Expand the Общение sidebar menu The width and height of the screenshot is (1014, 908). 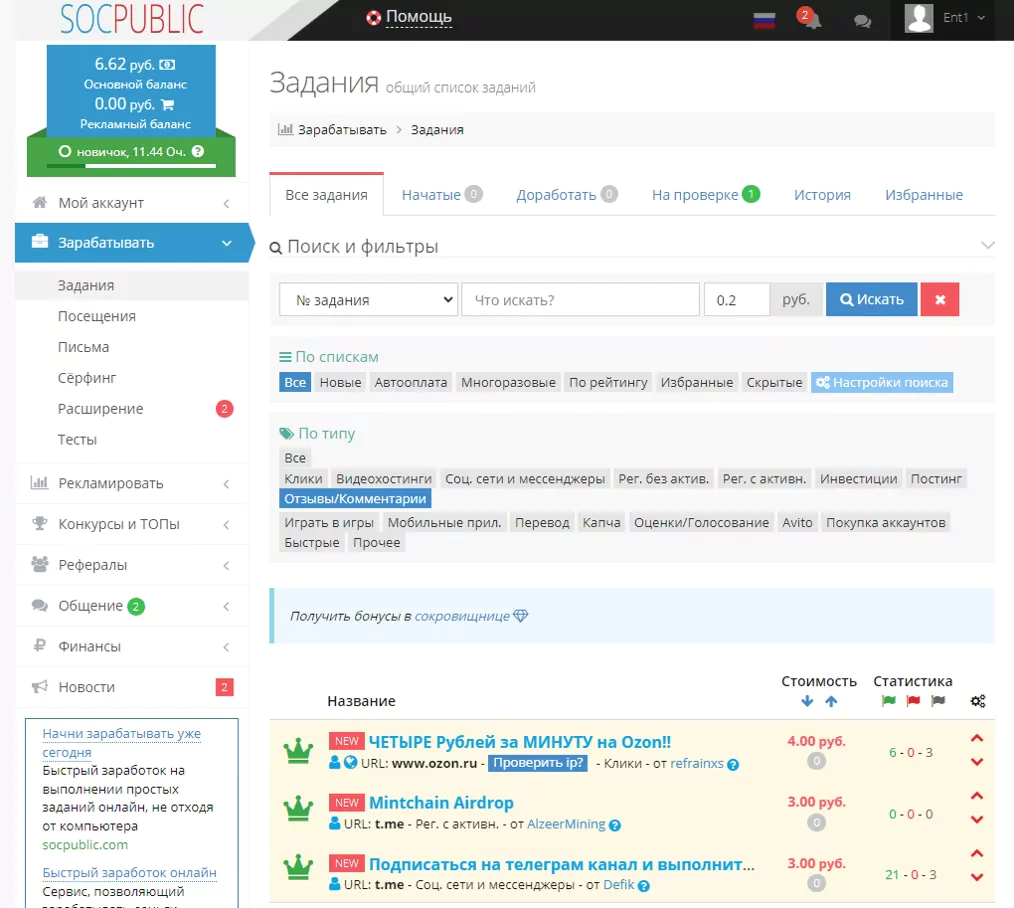point(132,605)
